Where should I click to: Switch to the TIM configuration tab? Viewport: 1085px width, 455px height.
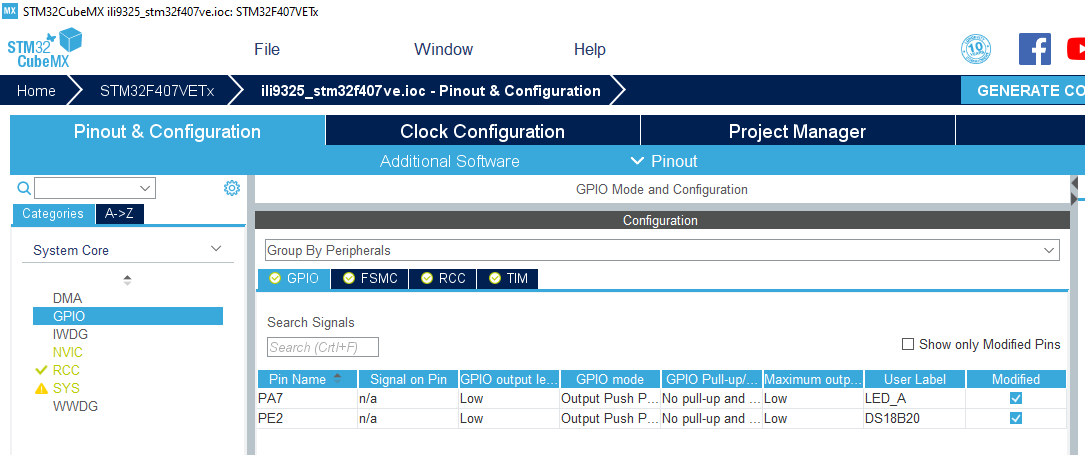click(x=507, y=279)
